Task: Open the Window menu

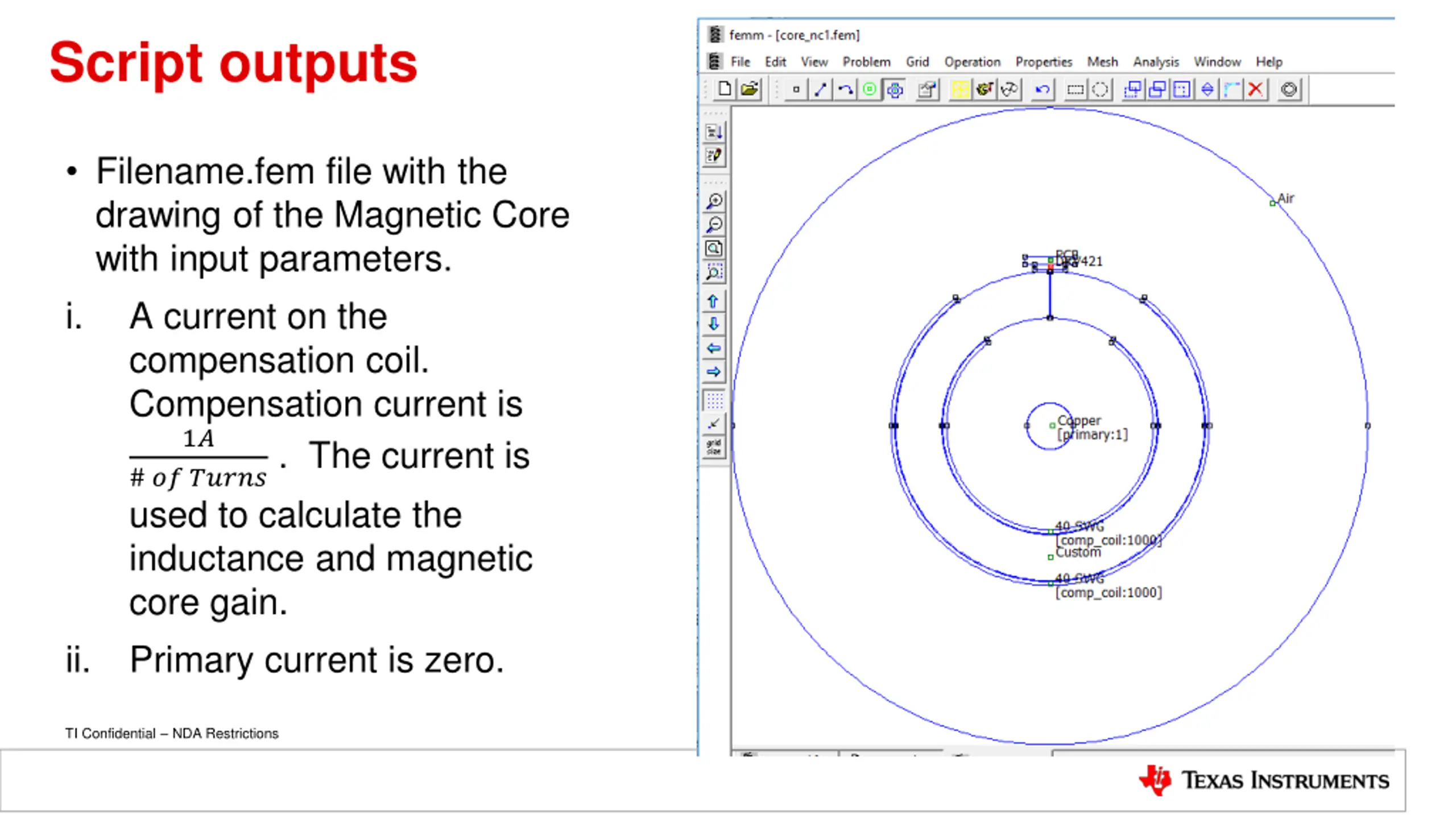Action: coord(1217,62)
